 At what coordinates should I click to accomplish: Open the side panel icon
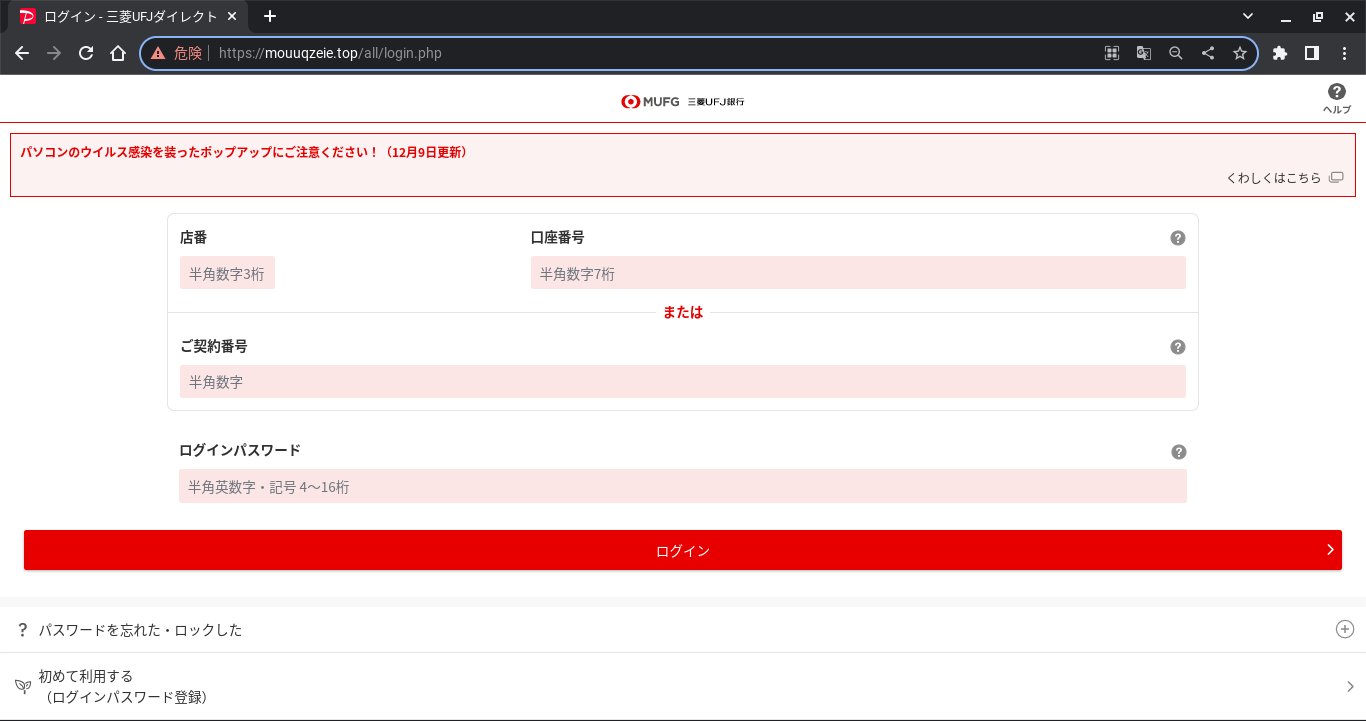click(x=1312, y=53)
